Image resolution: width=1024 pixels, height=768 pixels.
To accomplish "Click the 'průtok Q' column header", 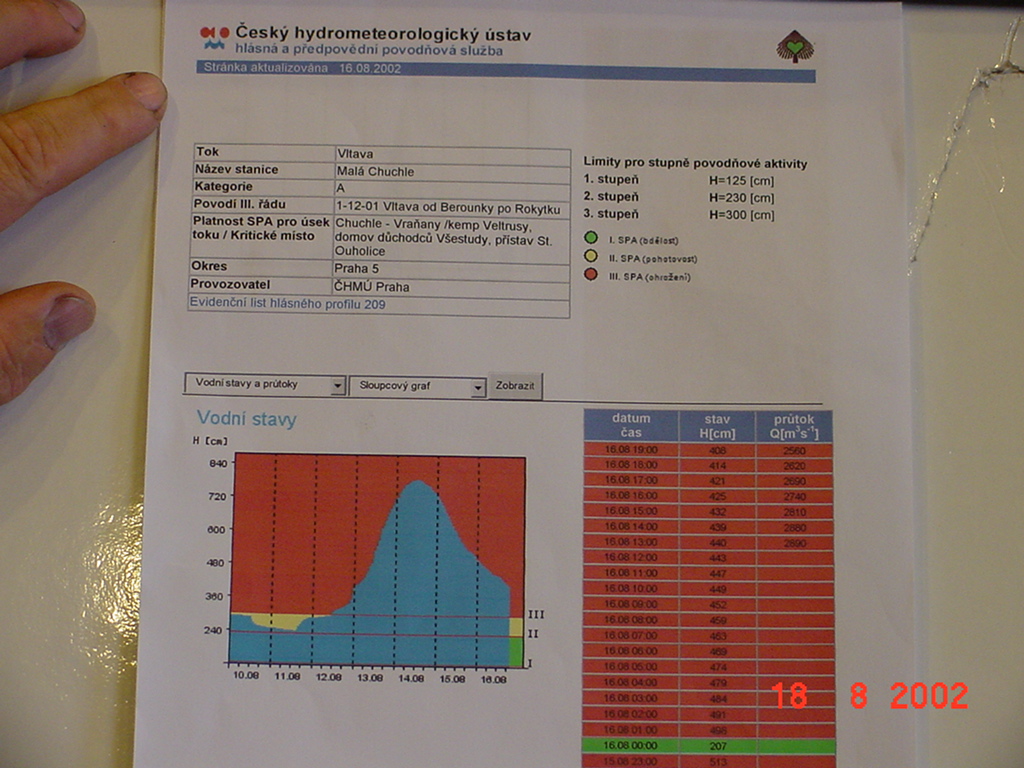I will [x=794, y=426].
